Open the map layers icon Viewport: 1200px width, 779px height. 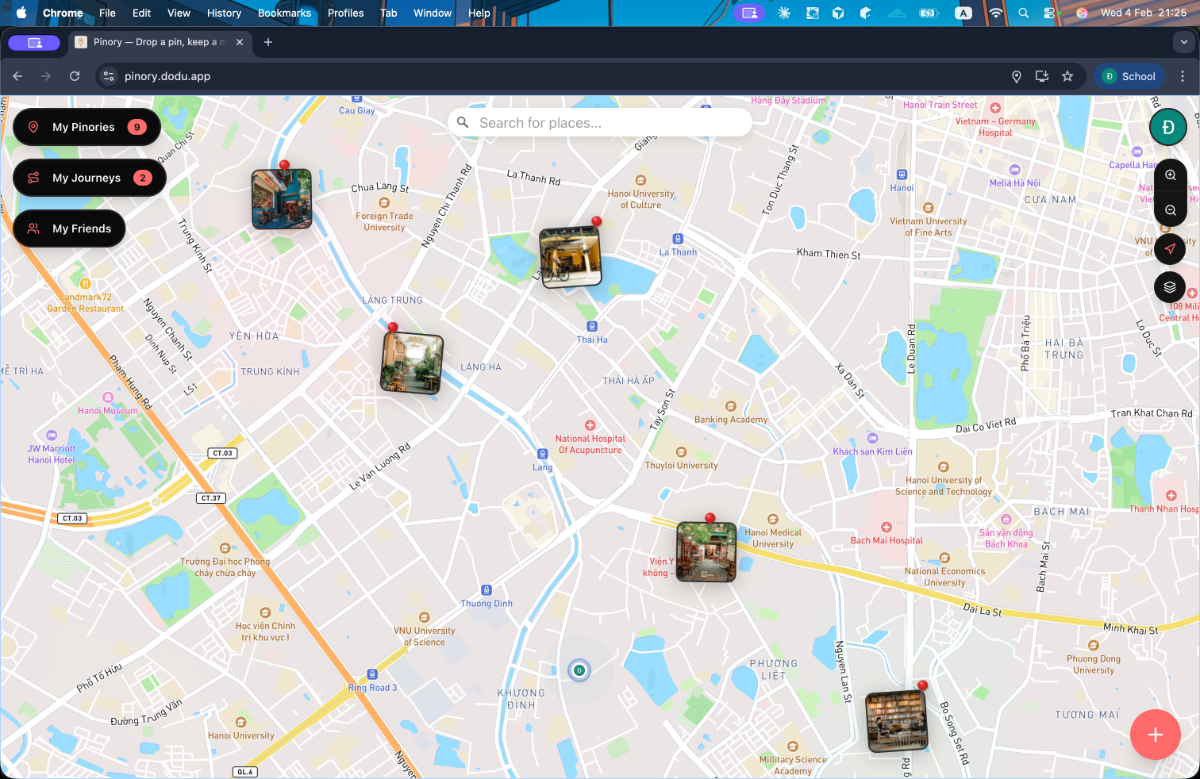tap(1170, 287)
